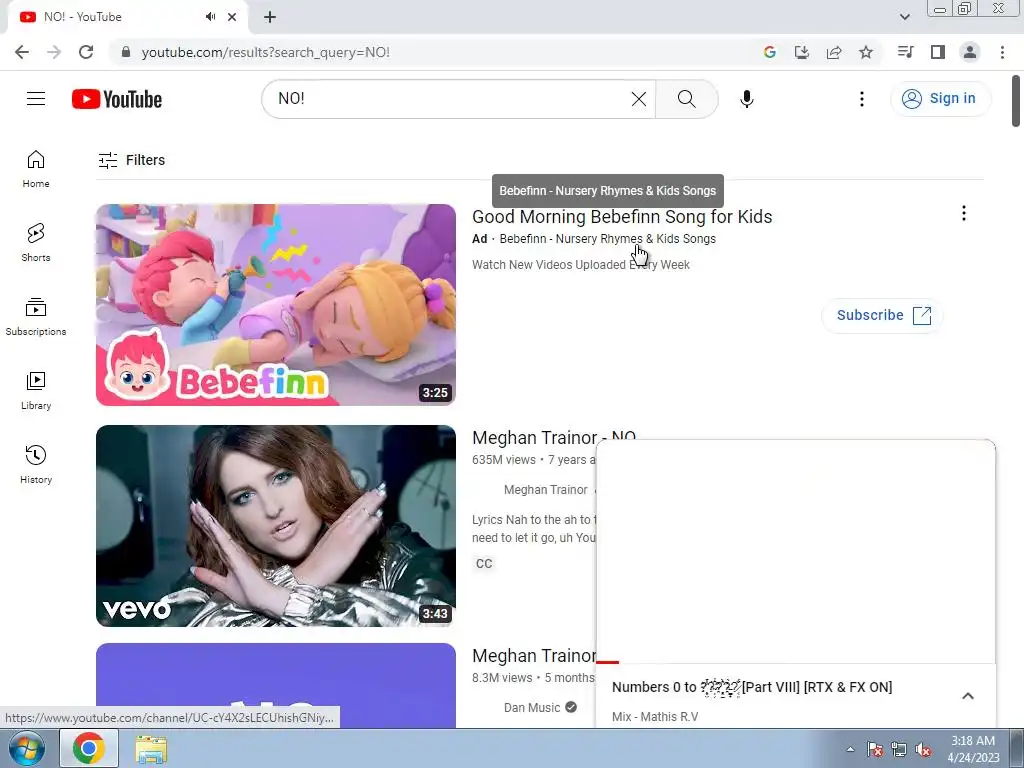
Task: Go back with browser back arrow
Action: coord(22,52)
